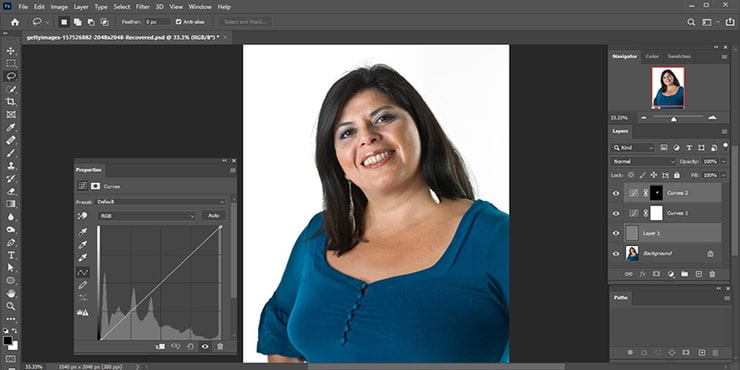Open the Window menu

[x=200, y=7]
